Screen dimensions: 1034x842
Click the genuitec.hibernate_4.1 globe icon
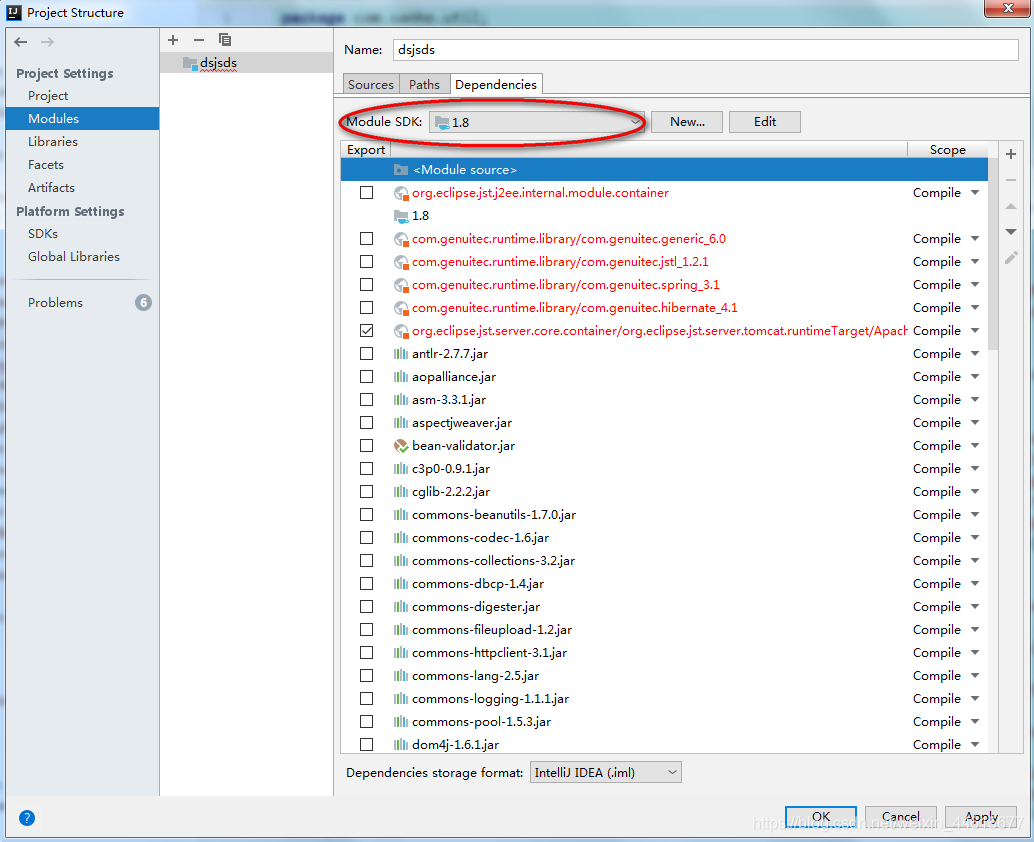point(400,308)
